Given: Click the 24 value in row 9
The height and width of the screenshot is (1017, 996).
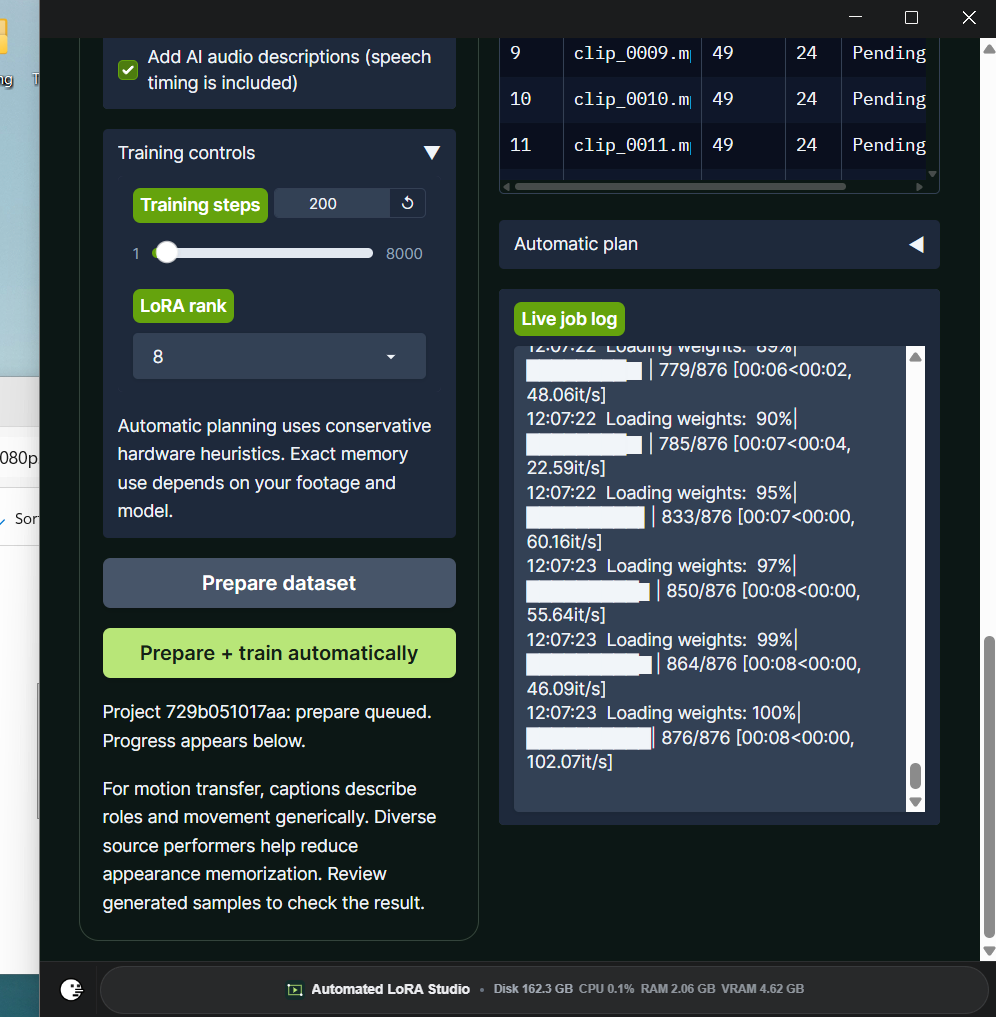Looking at the screenshot, I should (x=807, y=53).
